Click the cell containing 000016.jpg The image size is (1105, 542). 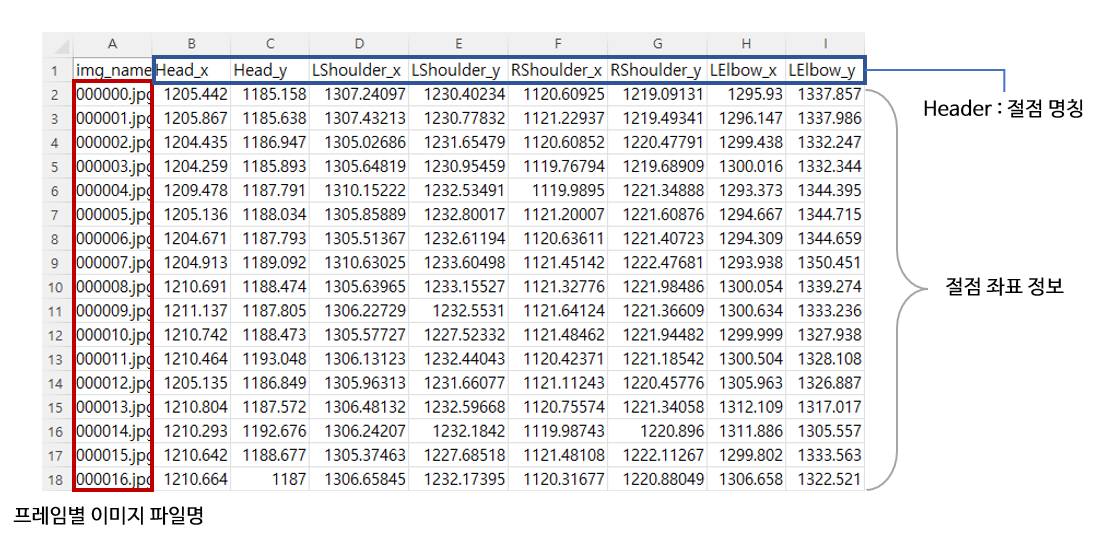(x=112, y=479)
